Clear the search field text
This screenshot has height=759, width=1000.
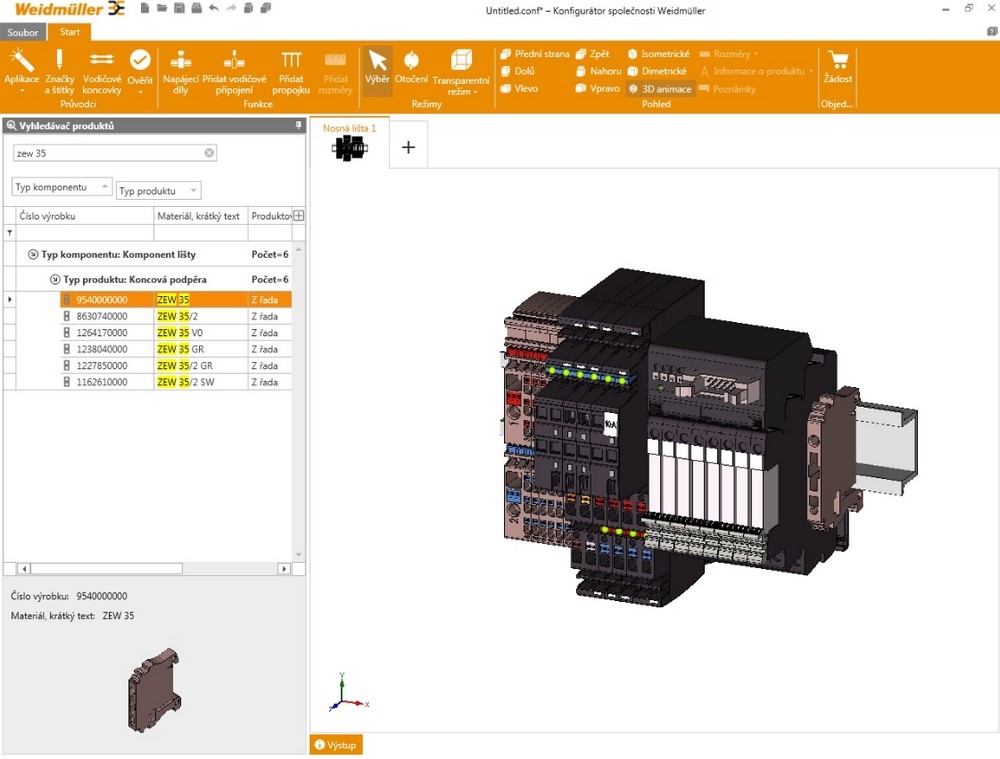pos(209,153)
